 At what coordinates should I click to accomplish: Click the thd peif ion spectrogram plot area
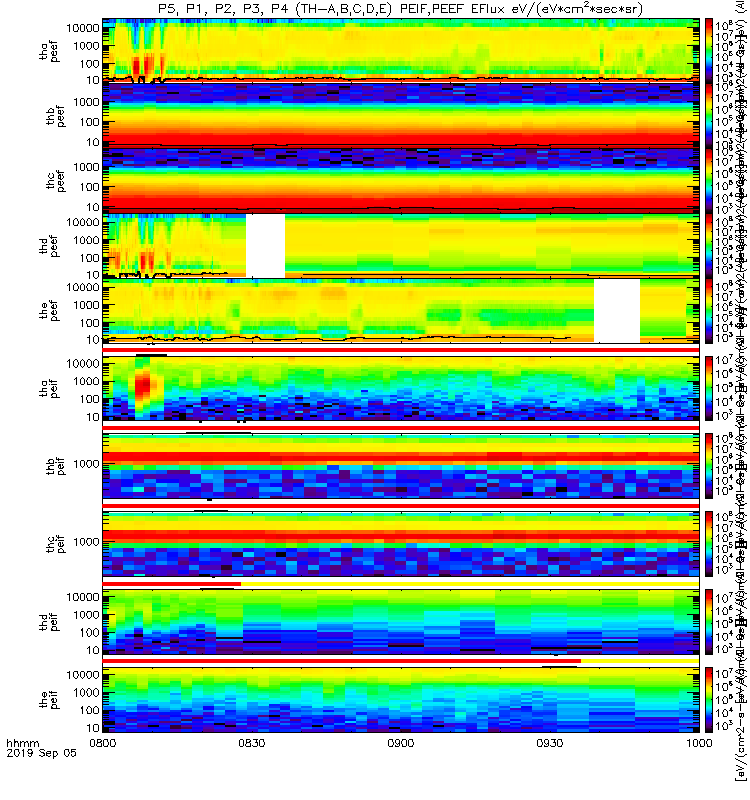tap(401, 621)
